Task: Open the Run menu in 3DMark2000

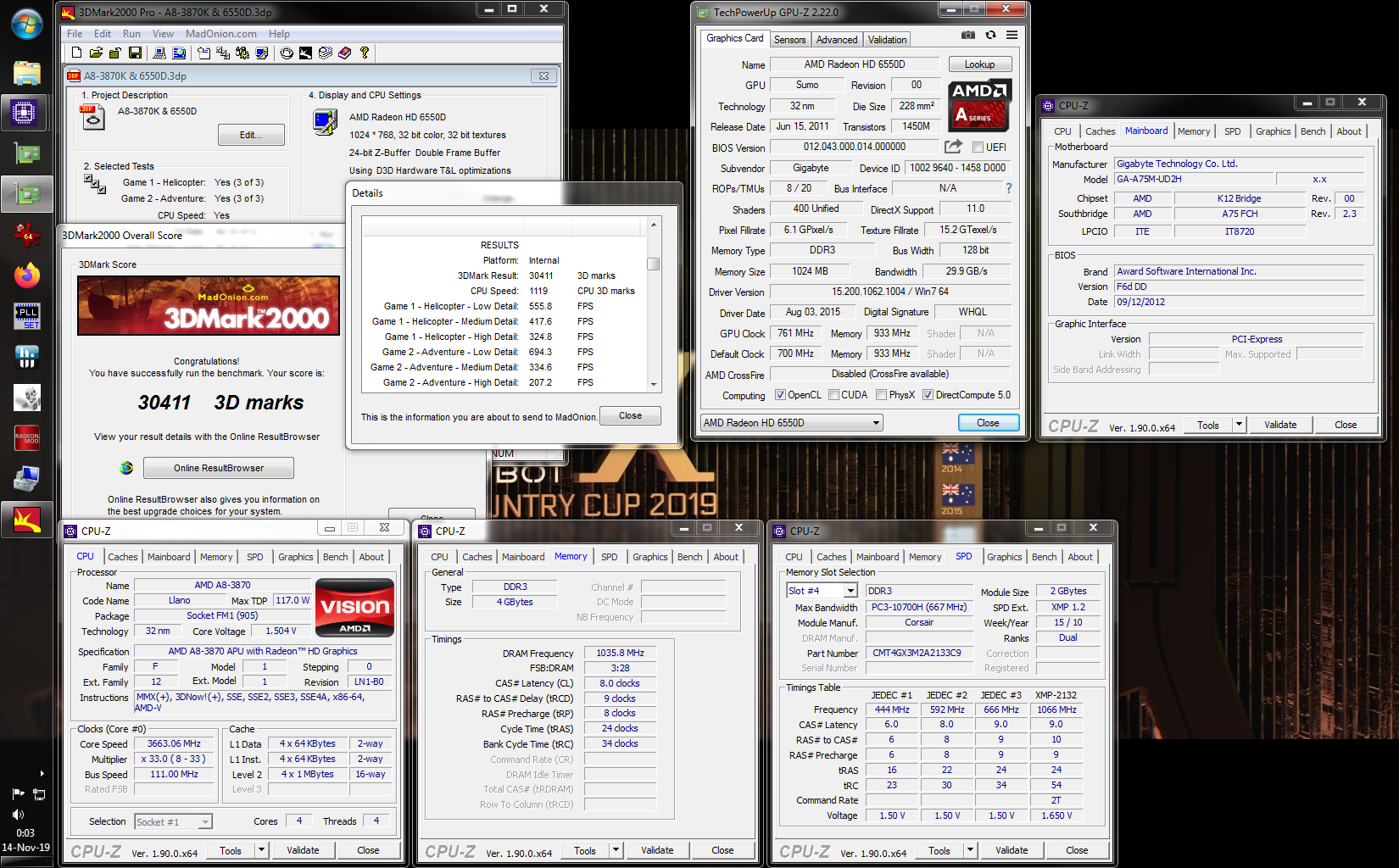Action: tap(131, 34)
